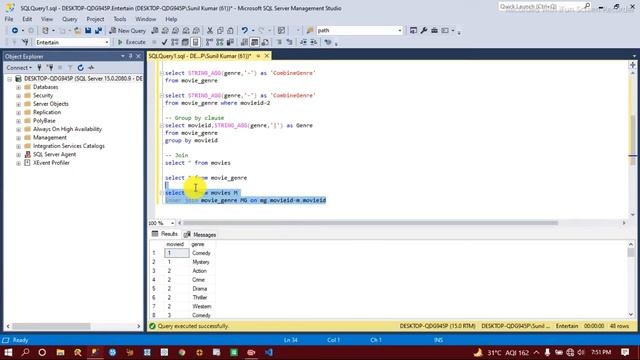Click the Open File folder icon
Viewport: 640px width, 360px height.
point(78,31)
